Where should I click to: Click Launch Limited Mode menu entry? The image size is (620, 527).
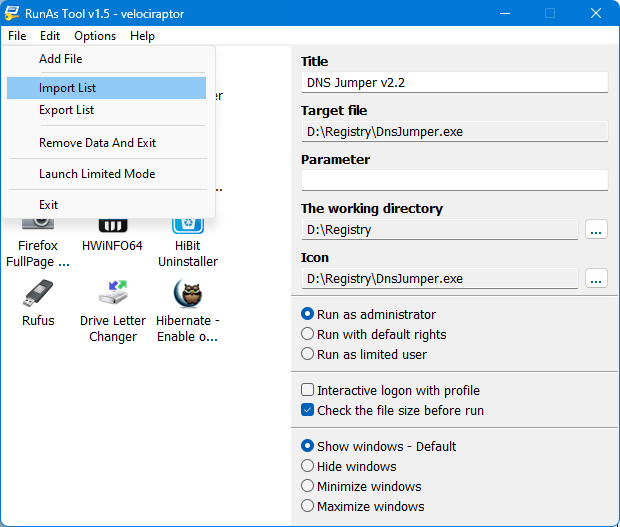(97, 174)
